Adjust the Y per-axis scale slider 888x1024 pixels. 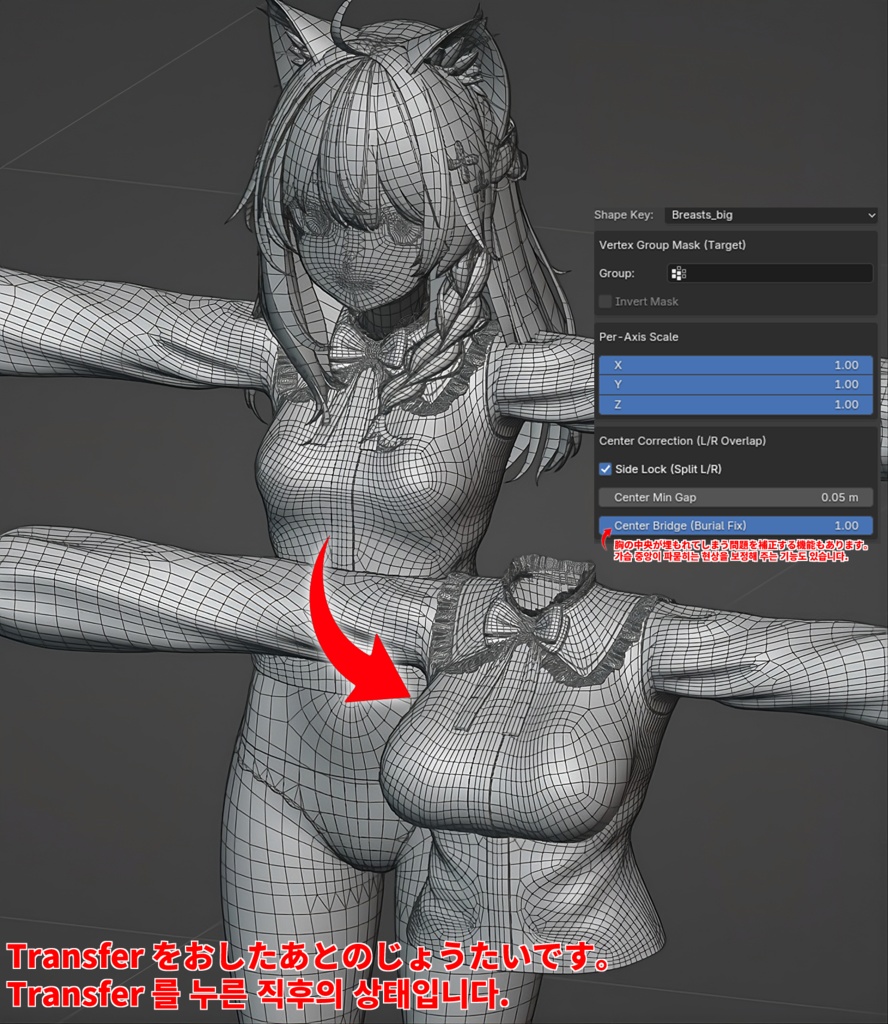tap(736, 385)
